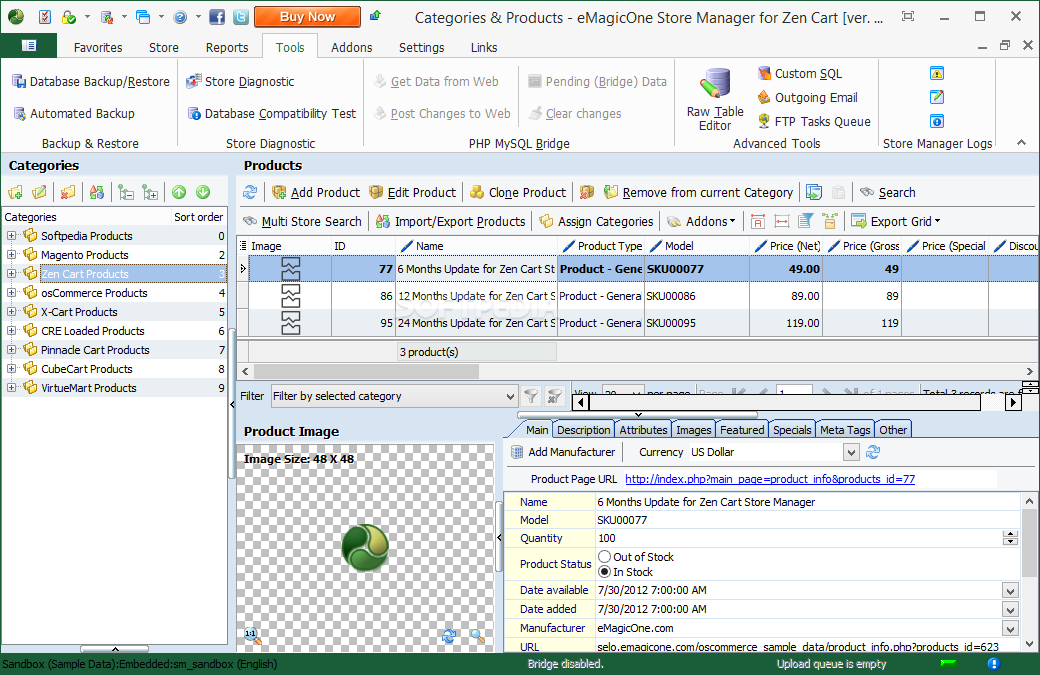The image size is (1040, 675).
Task: Click the checklist icon in quick access bar
Action: (44, 17)
